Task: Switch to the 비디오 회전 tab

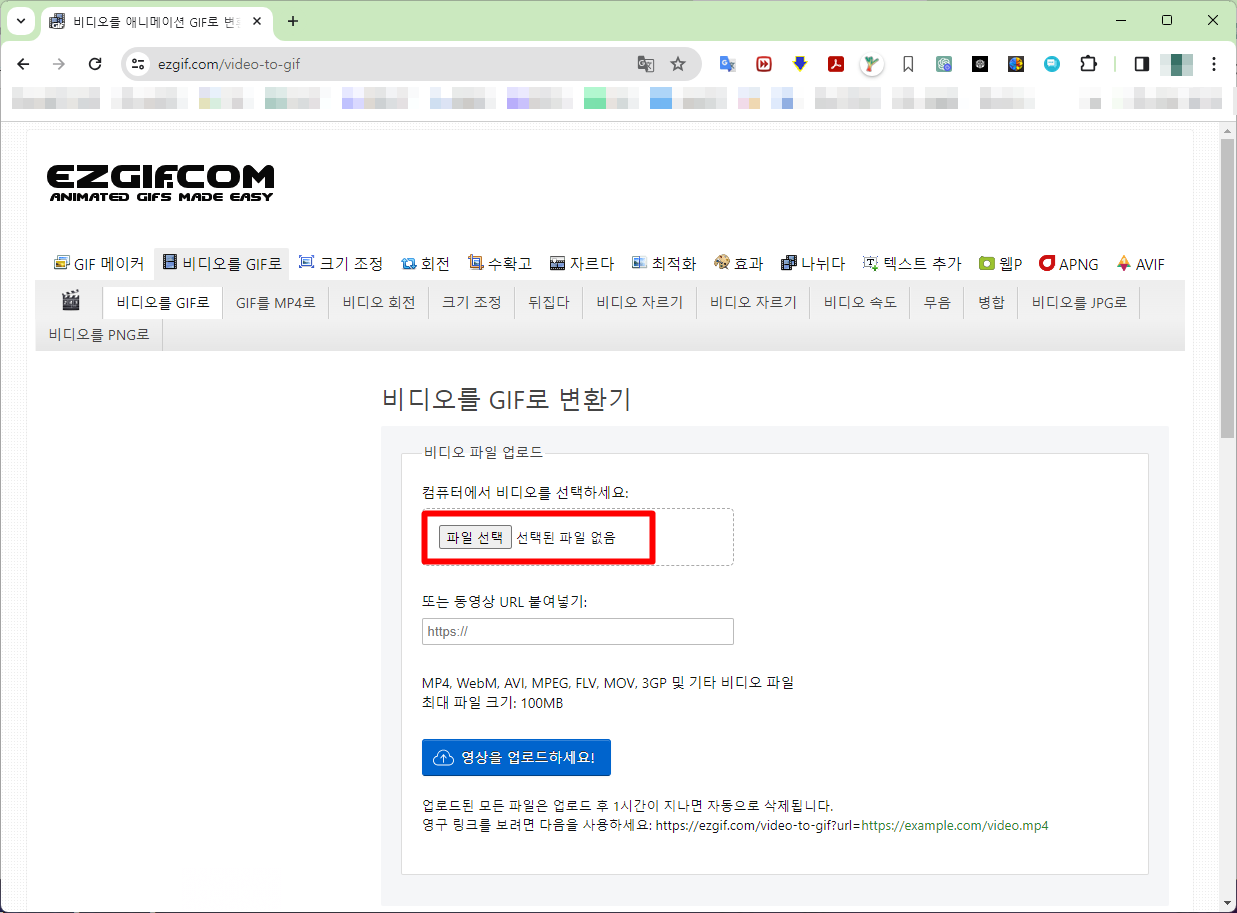Action: click(x=379, y=303)
